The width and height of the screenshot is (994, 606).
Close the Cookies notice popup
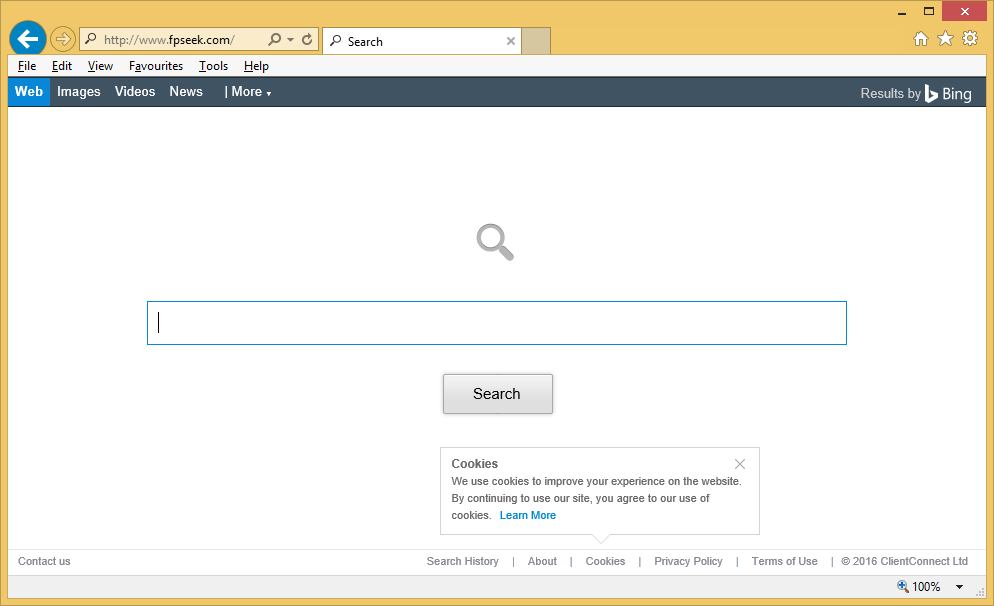pyautogui.click(x=739, y=464)
